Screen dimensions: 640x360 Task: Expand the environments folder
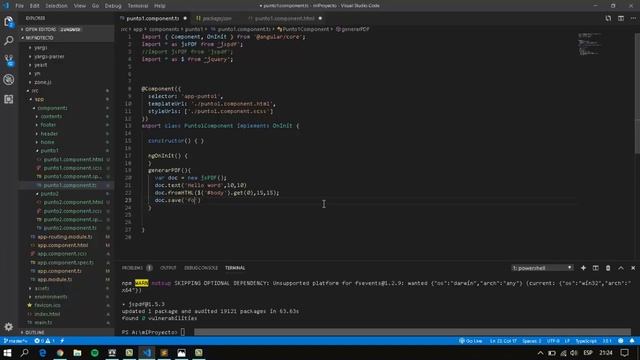pyautogui.click(x=65, y=297)
